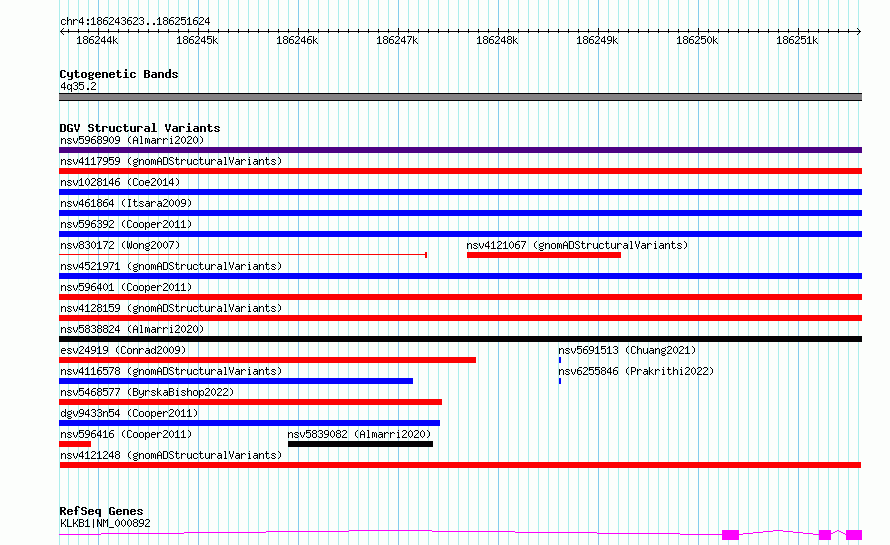Select the nsv4117959 gnomAD variant label
Image resolution: width=890 pixels, height=545 pixels.
coord(171,161)
